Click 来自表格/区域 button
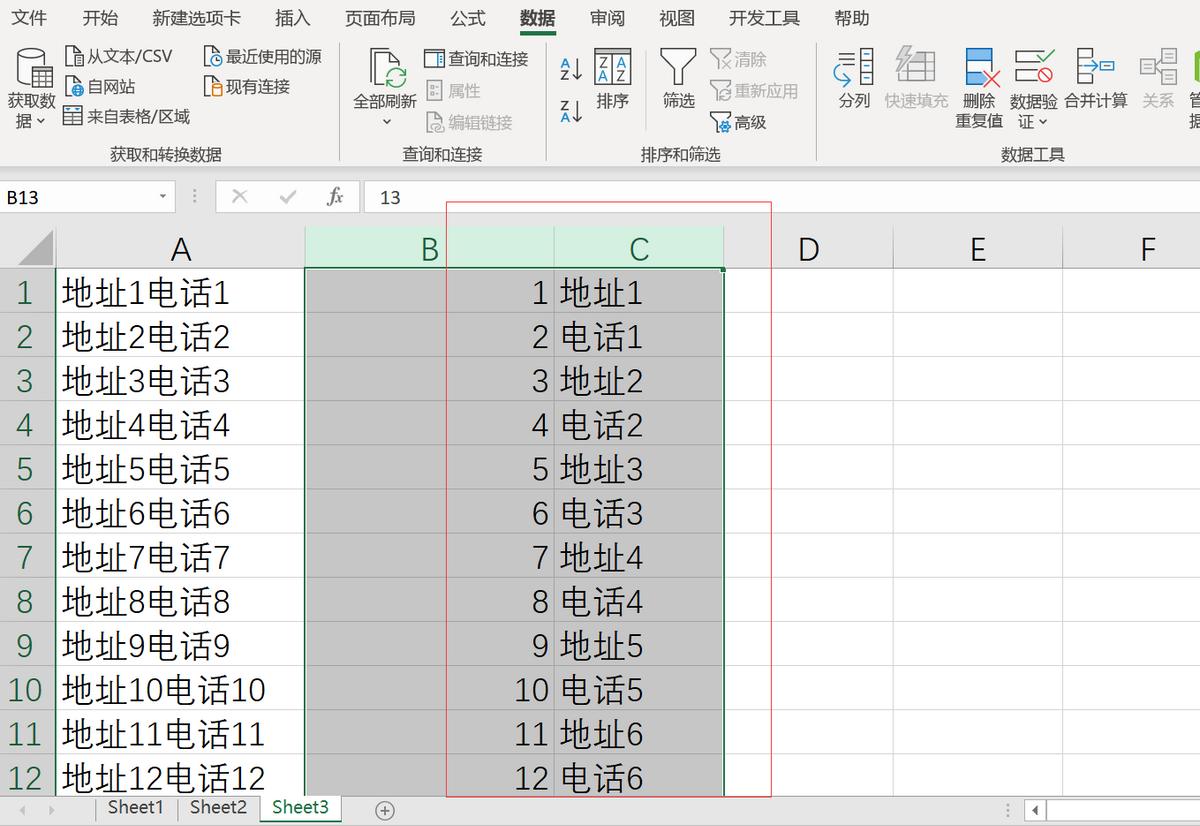This screenshot has width=1200, height=826. click(x=126, y=116)
